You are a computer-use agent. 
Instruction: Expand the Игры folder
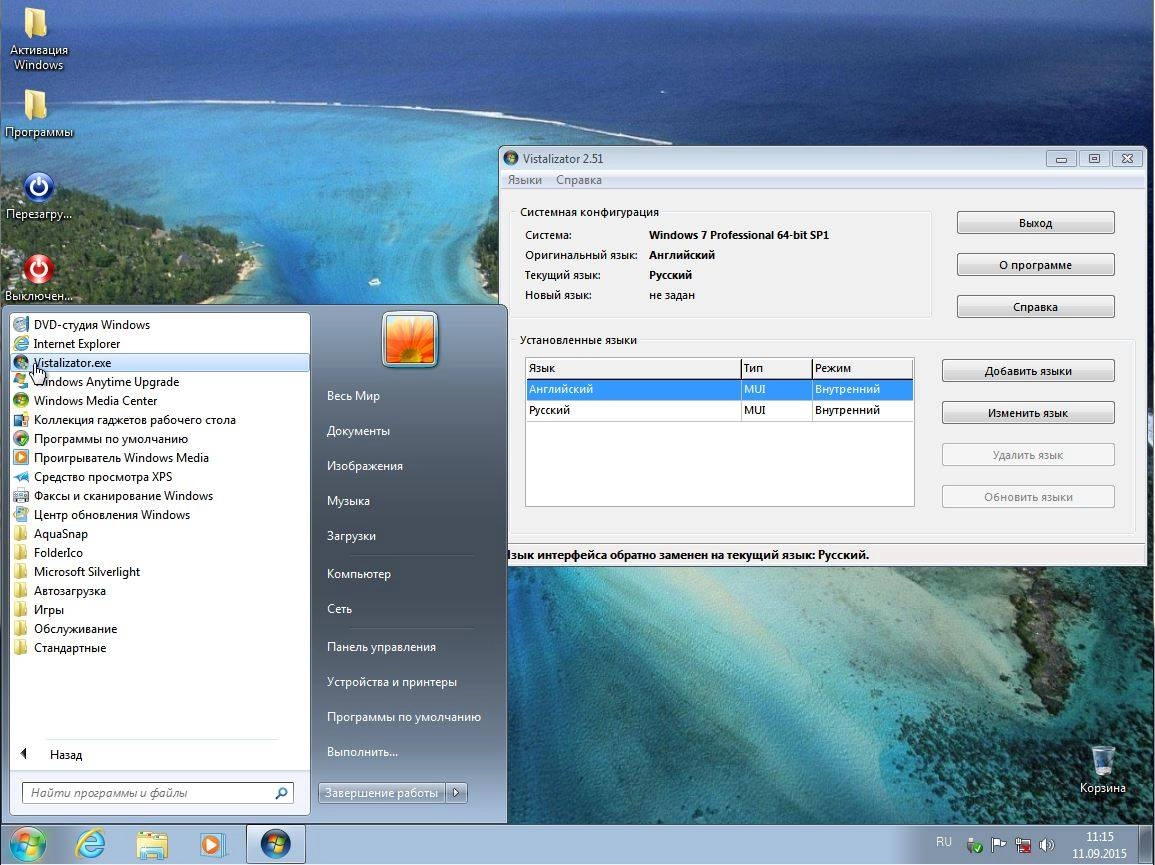coord(160,610)
